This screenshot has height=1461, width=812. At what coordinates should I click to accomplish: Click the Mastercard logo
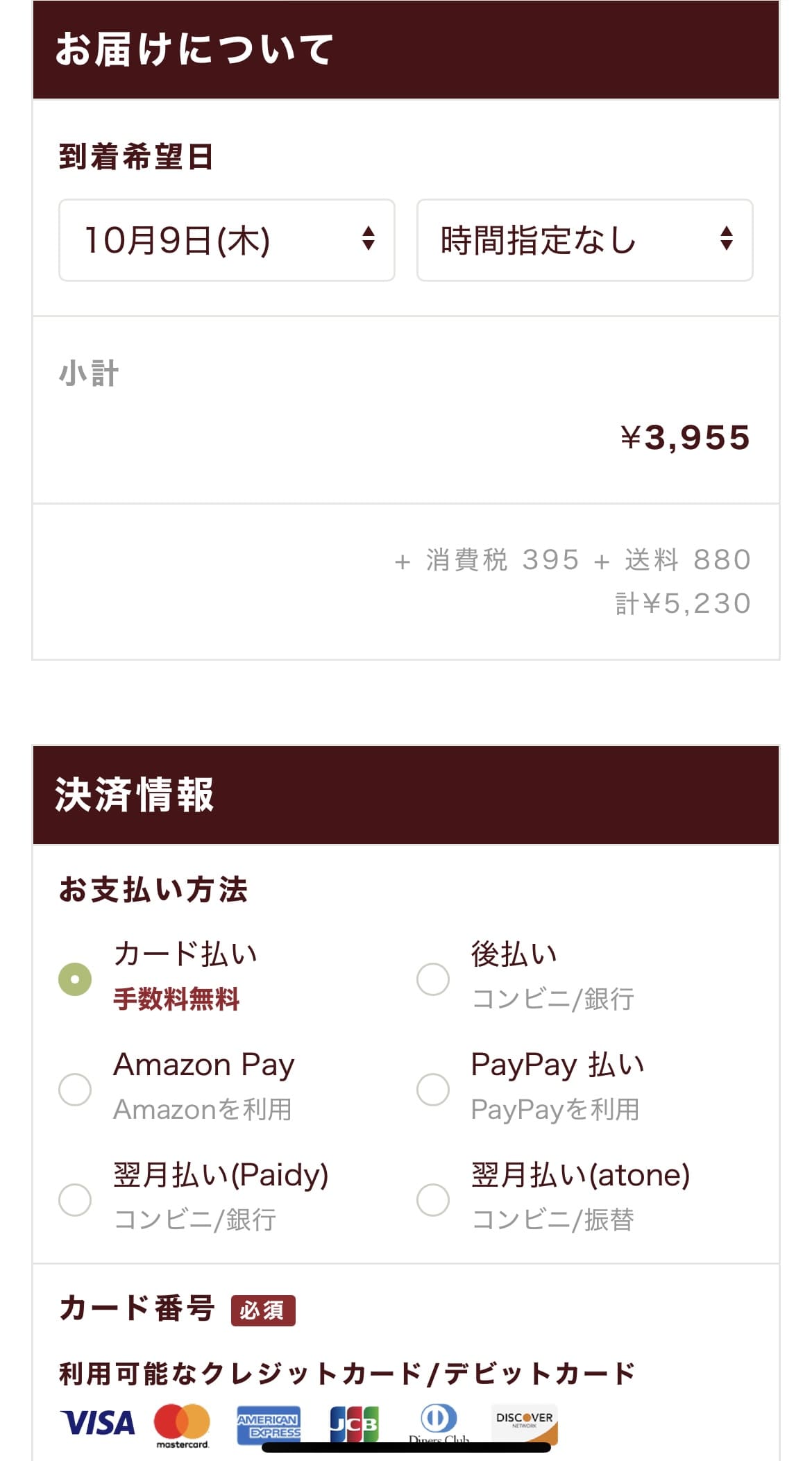coord(182,1423)
